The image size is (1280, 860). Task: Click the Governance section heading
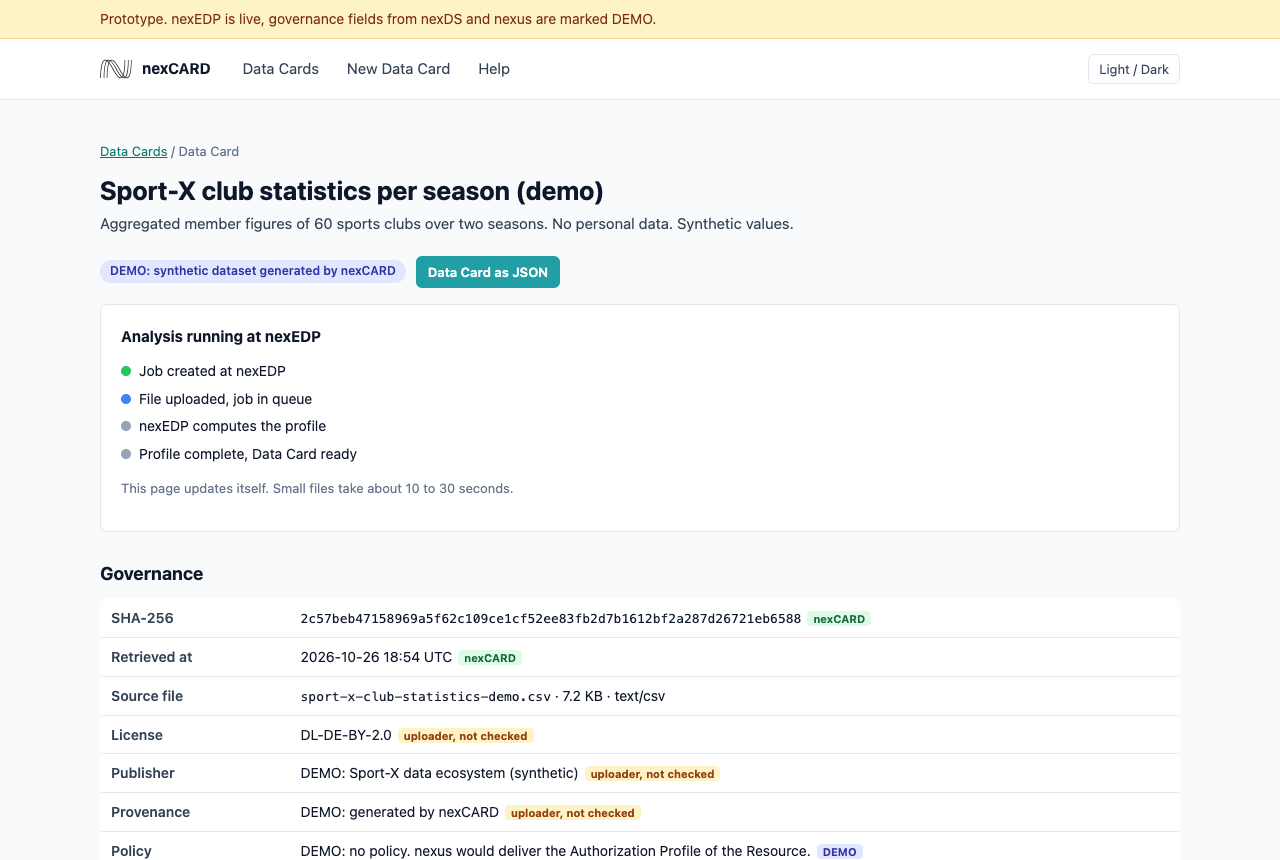[152, 574]
